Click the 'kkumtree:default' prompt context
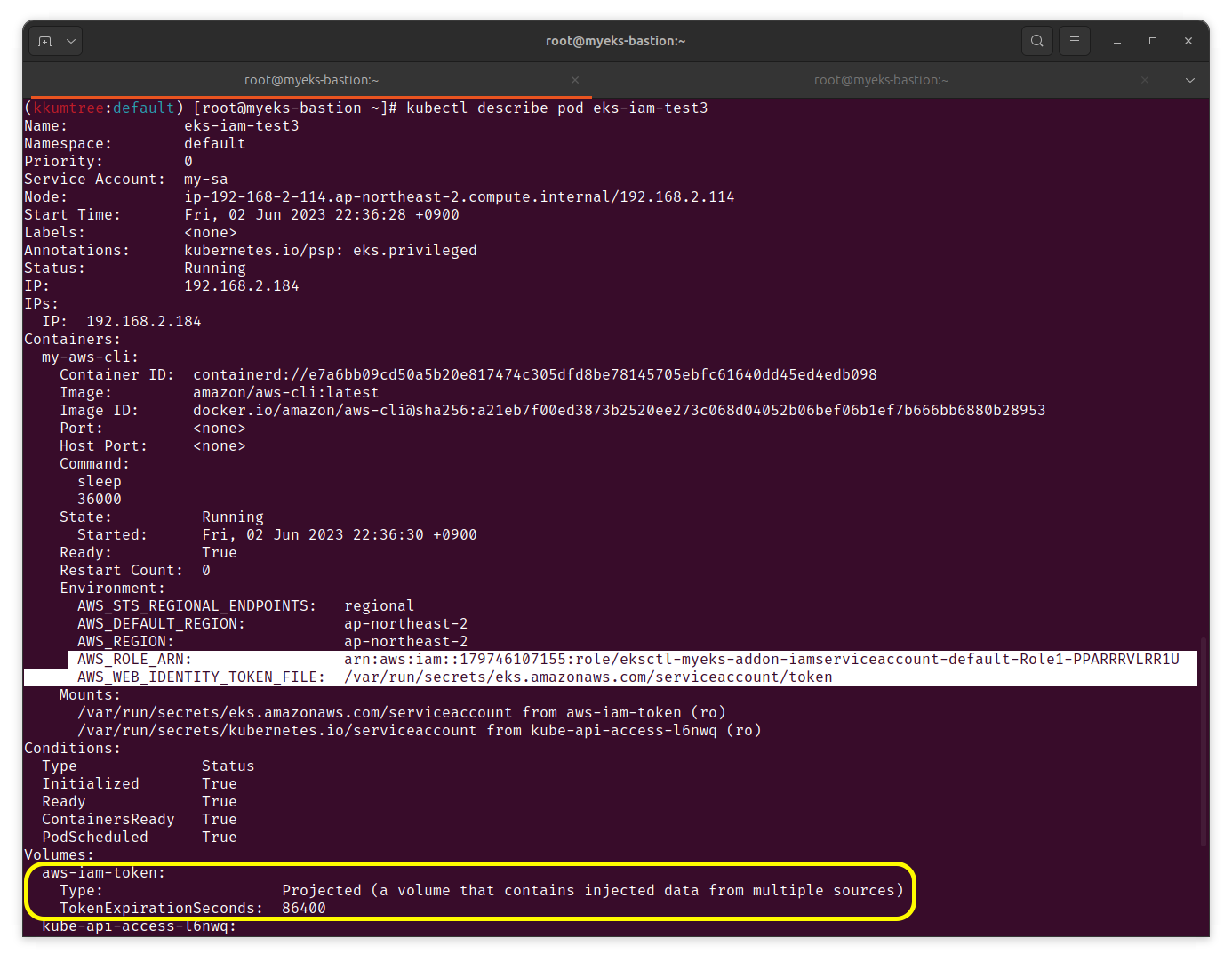Image resolution: width=1232 pixels, height=962 pixels. click(x=104, y=108)
